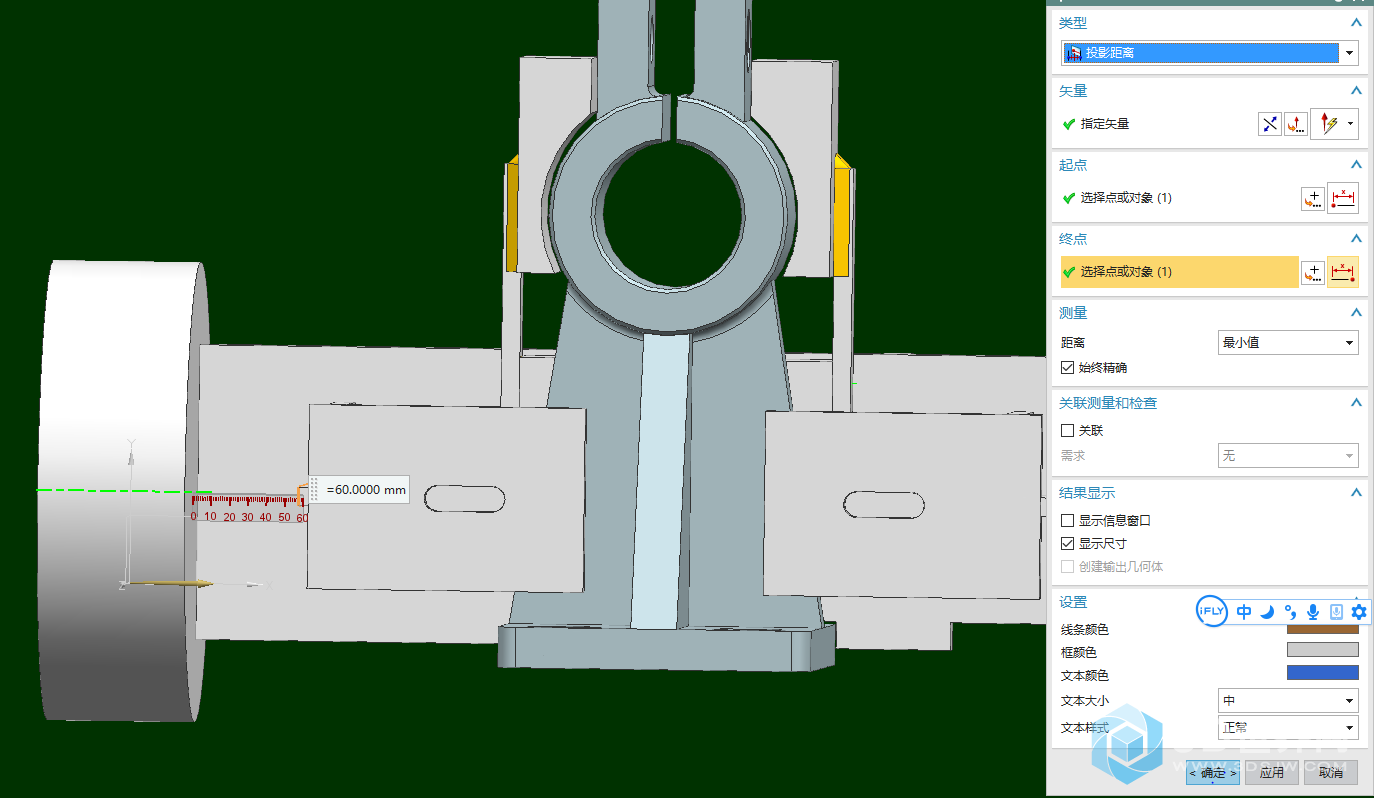The width and height of the screenshot is (1374, 798).
Task: Click end point measure icon in 终点
Action: [x=1343, y=272]
